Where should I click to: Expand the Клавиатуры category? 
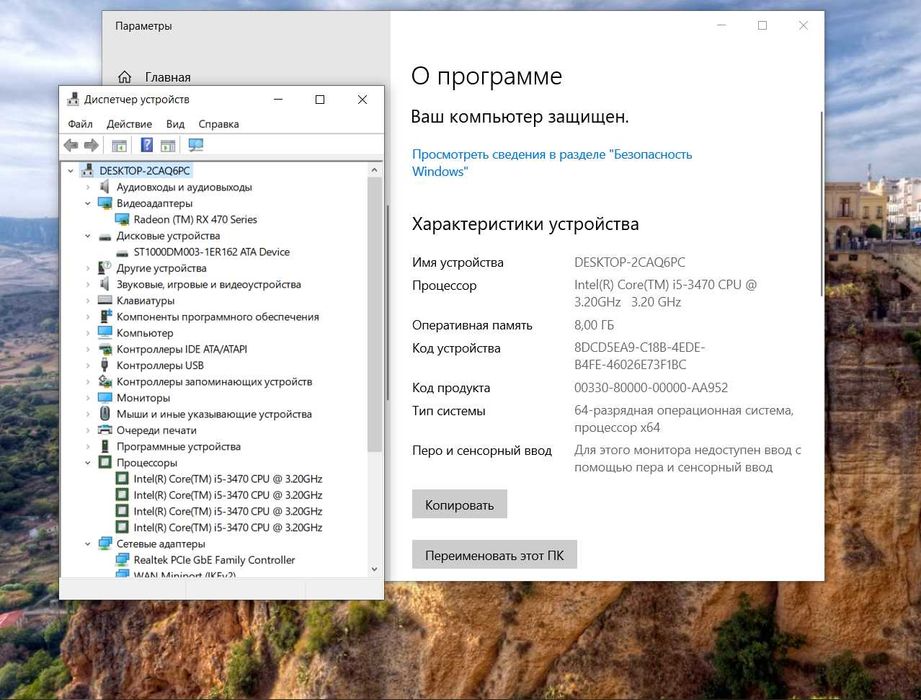click(88, 301)
